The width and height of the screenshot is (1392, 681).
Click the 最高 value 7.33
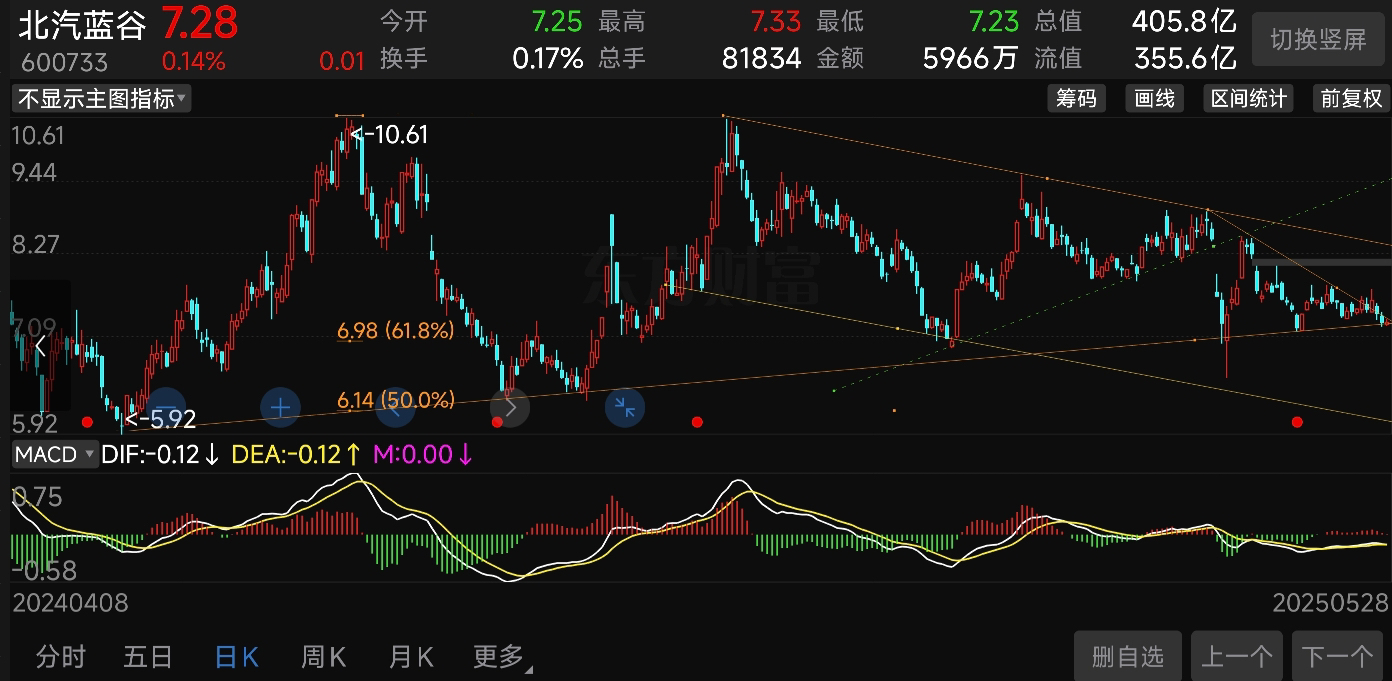776,21
